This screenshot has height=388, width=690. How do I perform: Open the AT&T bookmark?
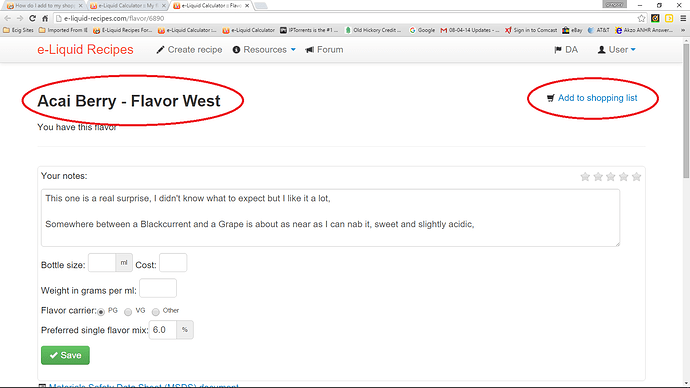click(598, 30)
